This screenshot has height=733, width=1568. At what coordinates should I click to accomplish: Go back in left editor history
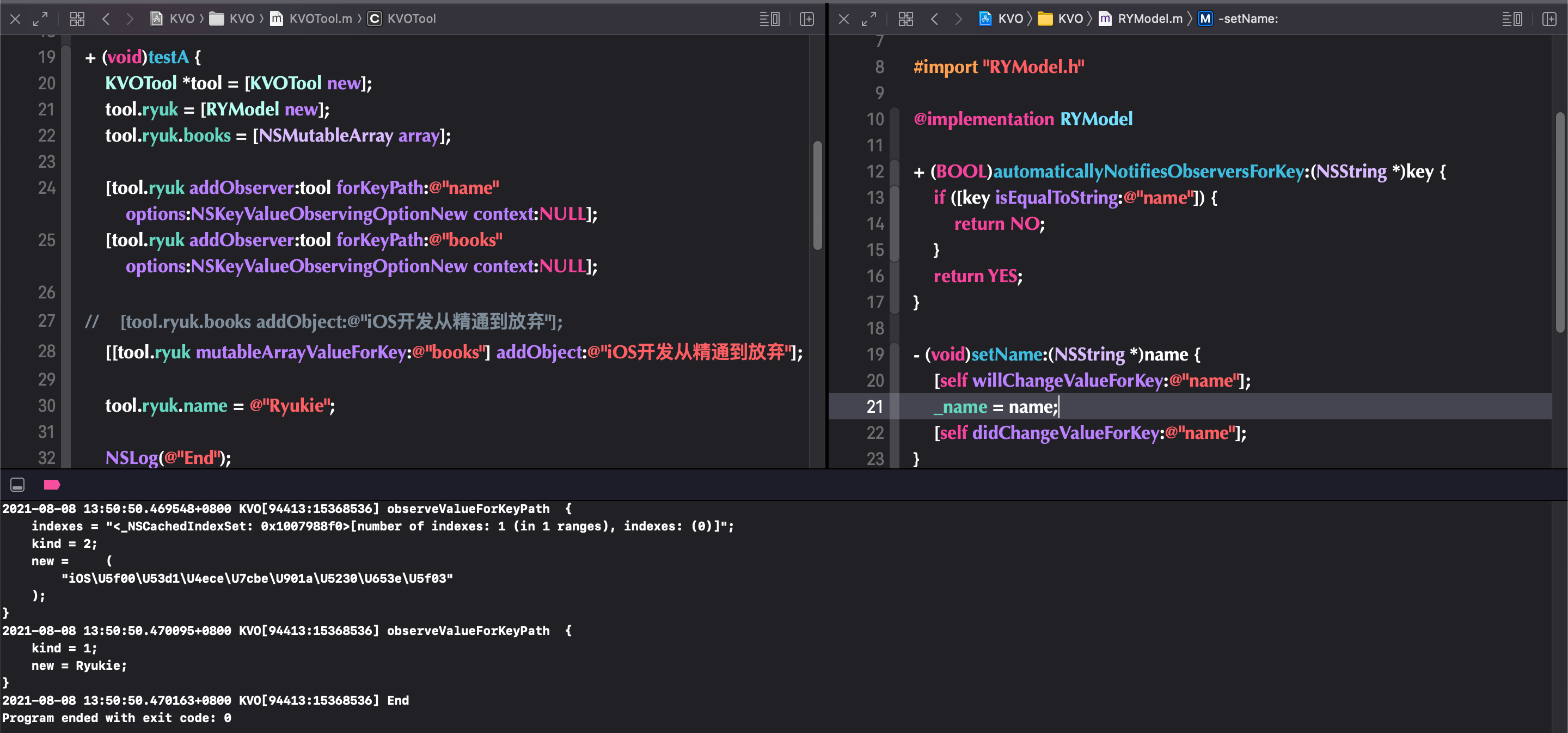[106, 19]
